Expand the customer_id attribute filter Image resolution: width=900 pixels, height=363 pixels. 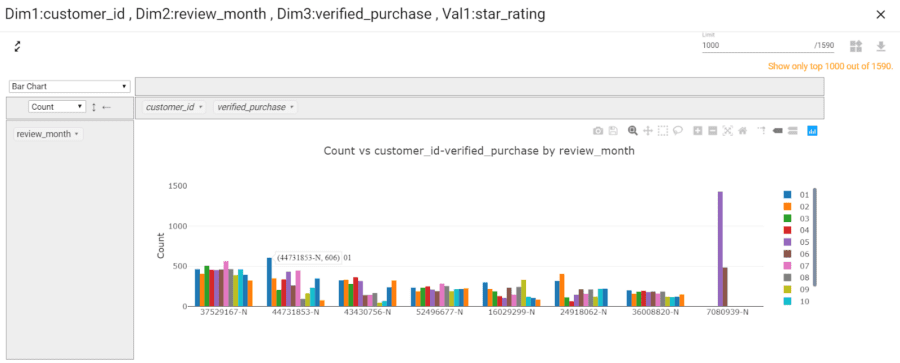pyautogui.click(x=174, y=107)
